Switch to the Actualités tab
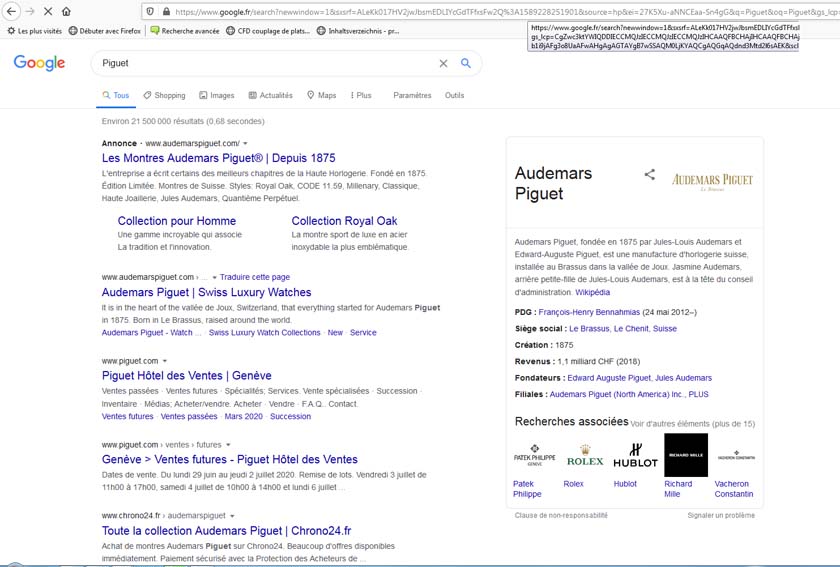Viewport: 840px width, 567px height. click(x=271, y=95)
